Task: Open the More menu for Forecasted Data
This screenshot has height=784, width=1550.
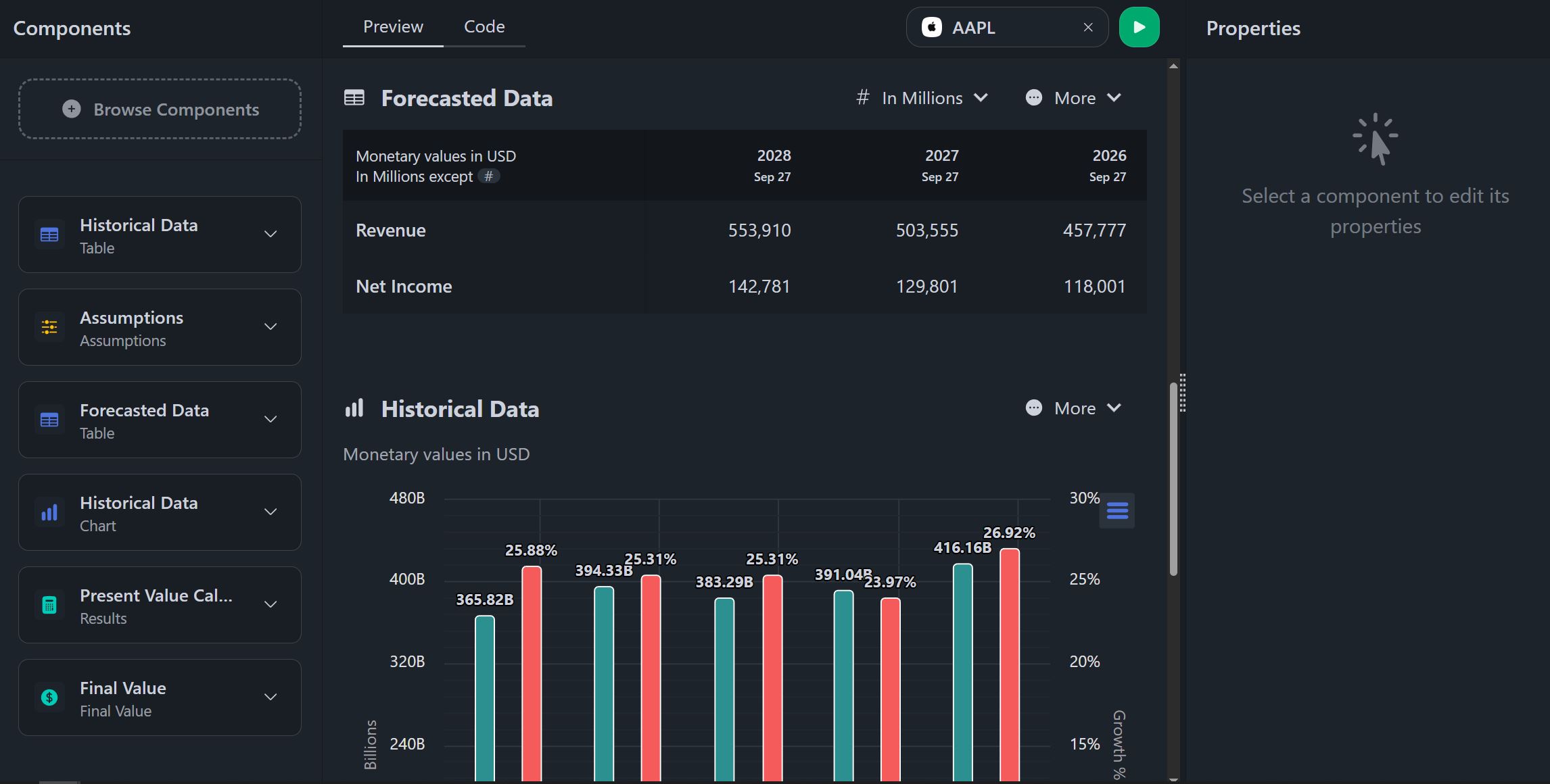Action: [1074, 99]
